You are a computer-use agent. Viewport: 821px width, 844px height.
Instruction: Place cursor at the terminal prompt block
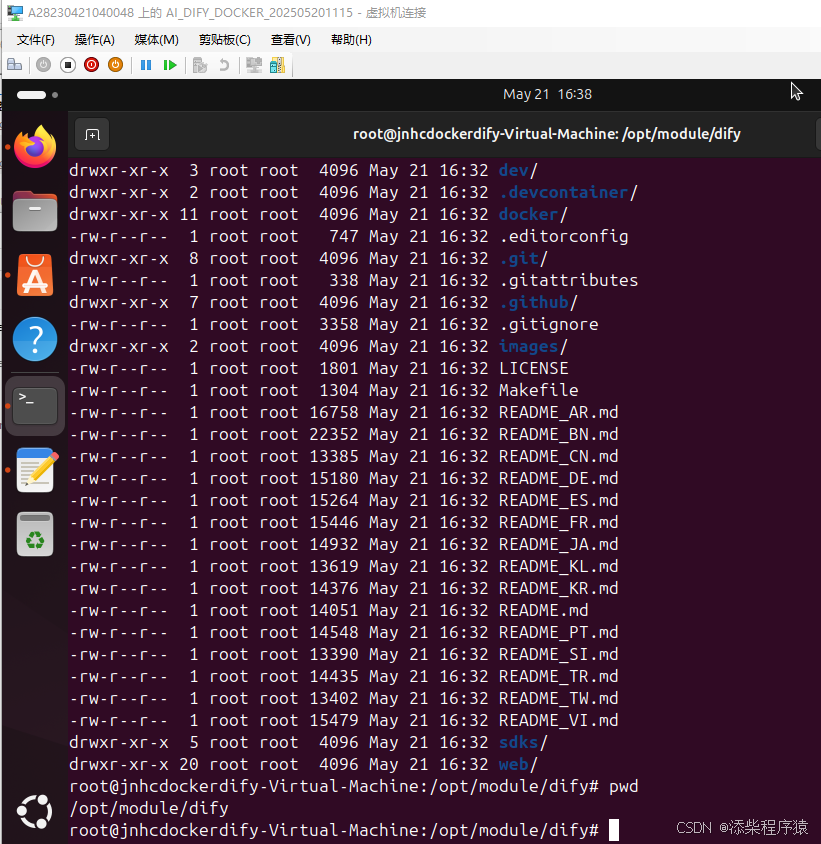point(614,830)
